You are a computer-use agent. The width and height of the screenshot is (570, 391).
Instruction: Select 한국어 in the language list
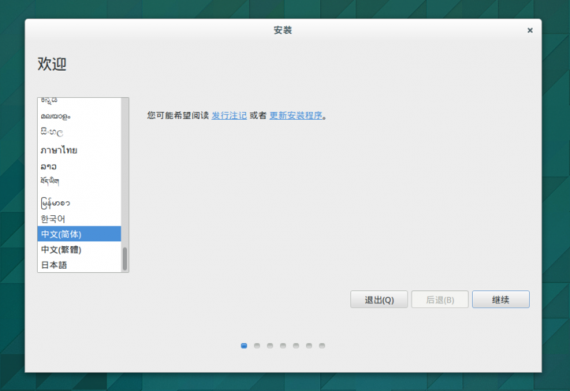pyautogui.click(x=79, y=219)
